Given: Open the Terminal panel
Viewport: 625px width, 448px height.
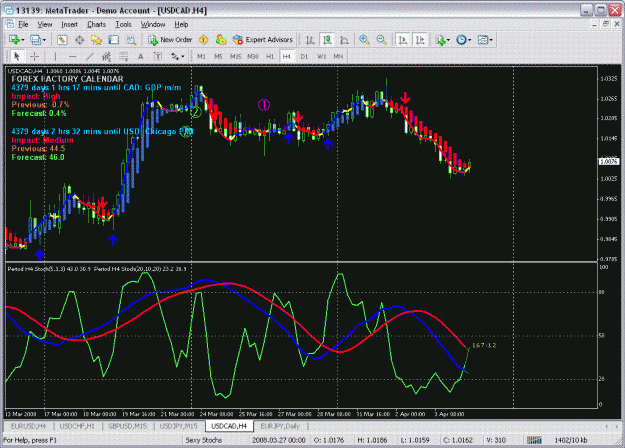Looking at the screenshot, I should [x=114, y=39].
